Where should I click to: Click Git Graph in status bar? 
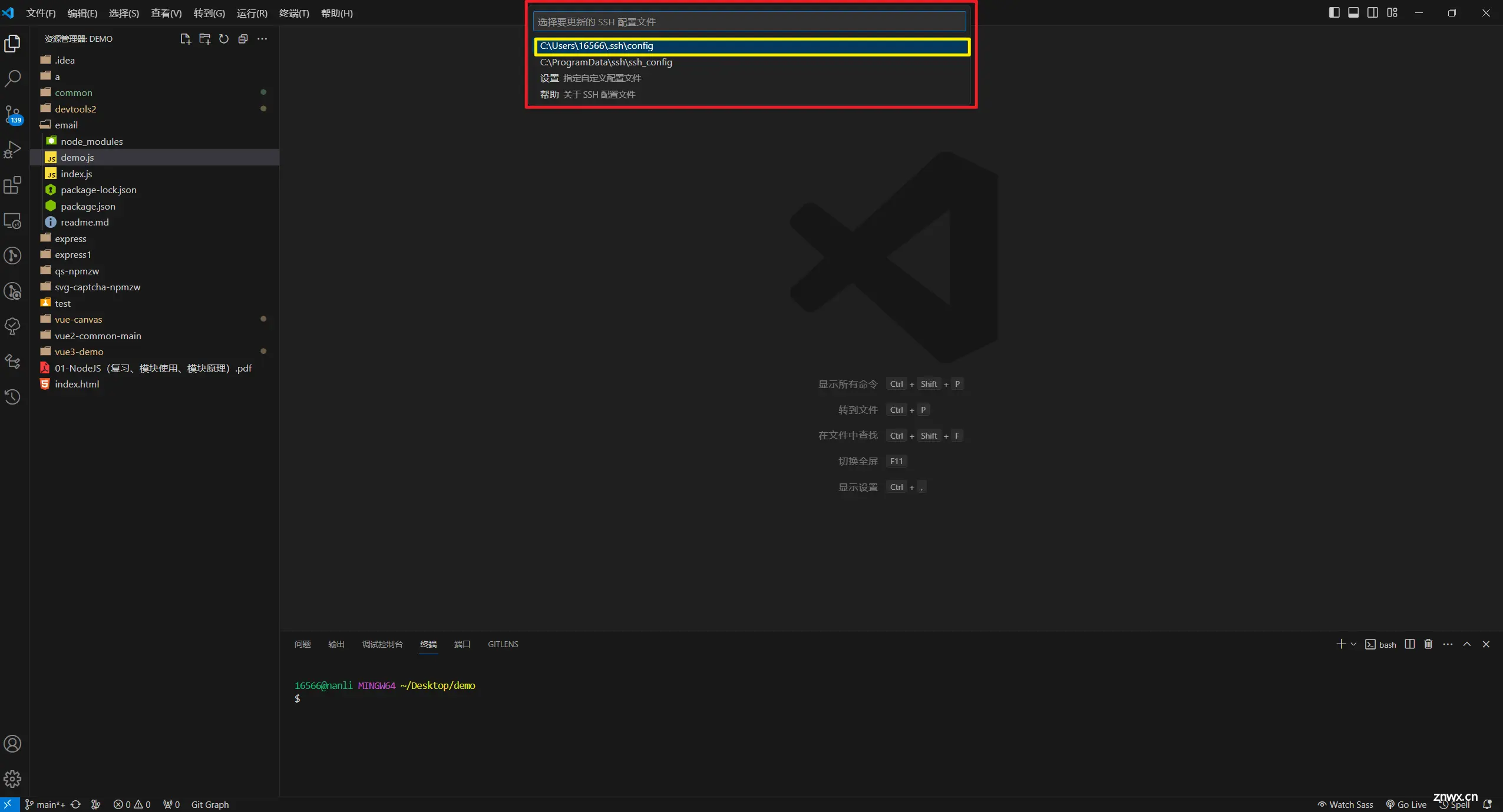coord(210,804)
